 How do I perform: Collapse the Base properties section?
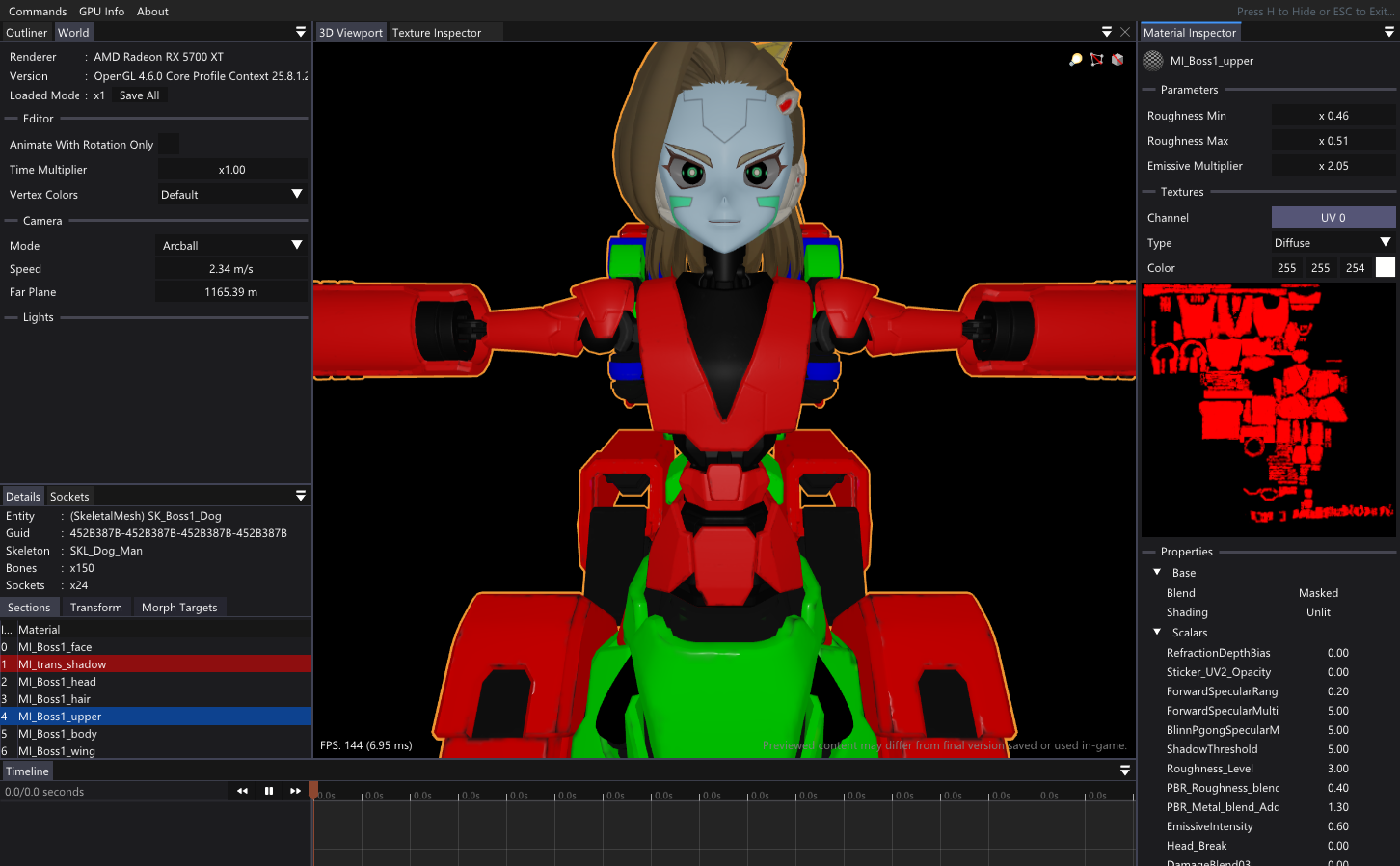pyautogui.click(x=1157, y=573)
